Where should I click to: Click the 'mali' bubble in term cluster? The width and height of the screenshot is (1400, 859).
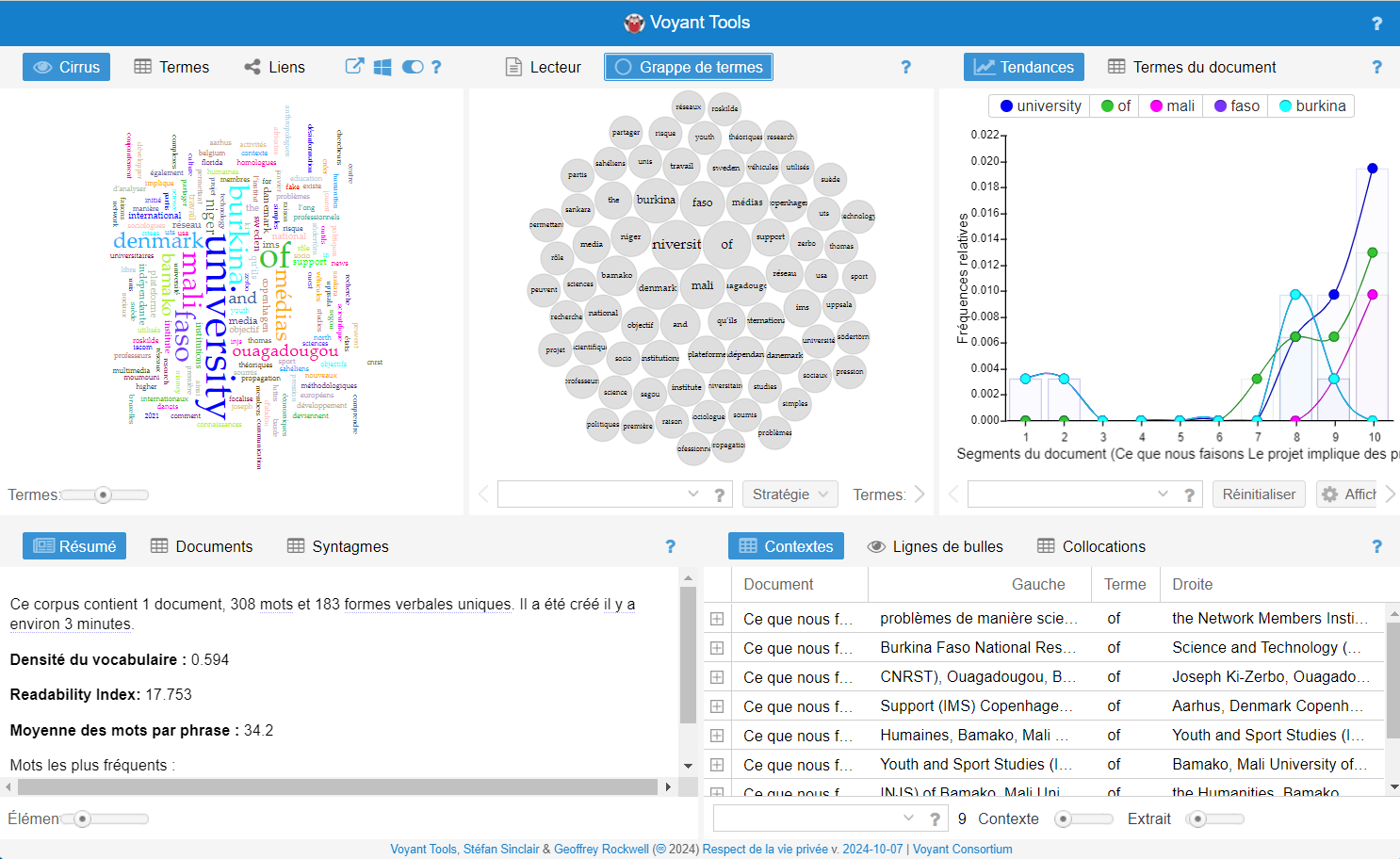pos(702,285)
